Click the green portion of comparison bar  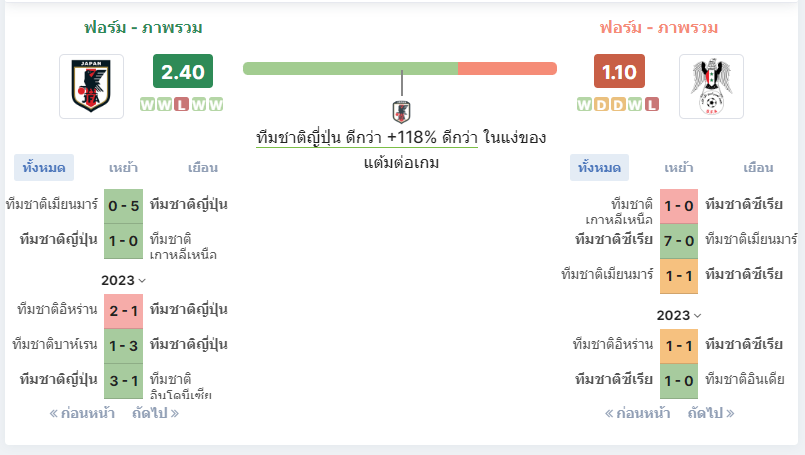[x=350, y=68]
